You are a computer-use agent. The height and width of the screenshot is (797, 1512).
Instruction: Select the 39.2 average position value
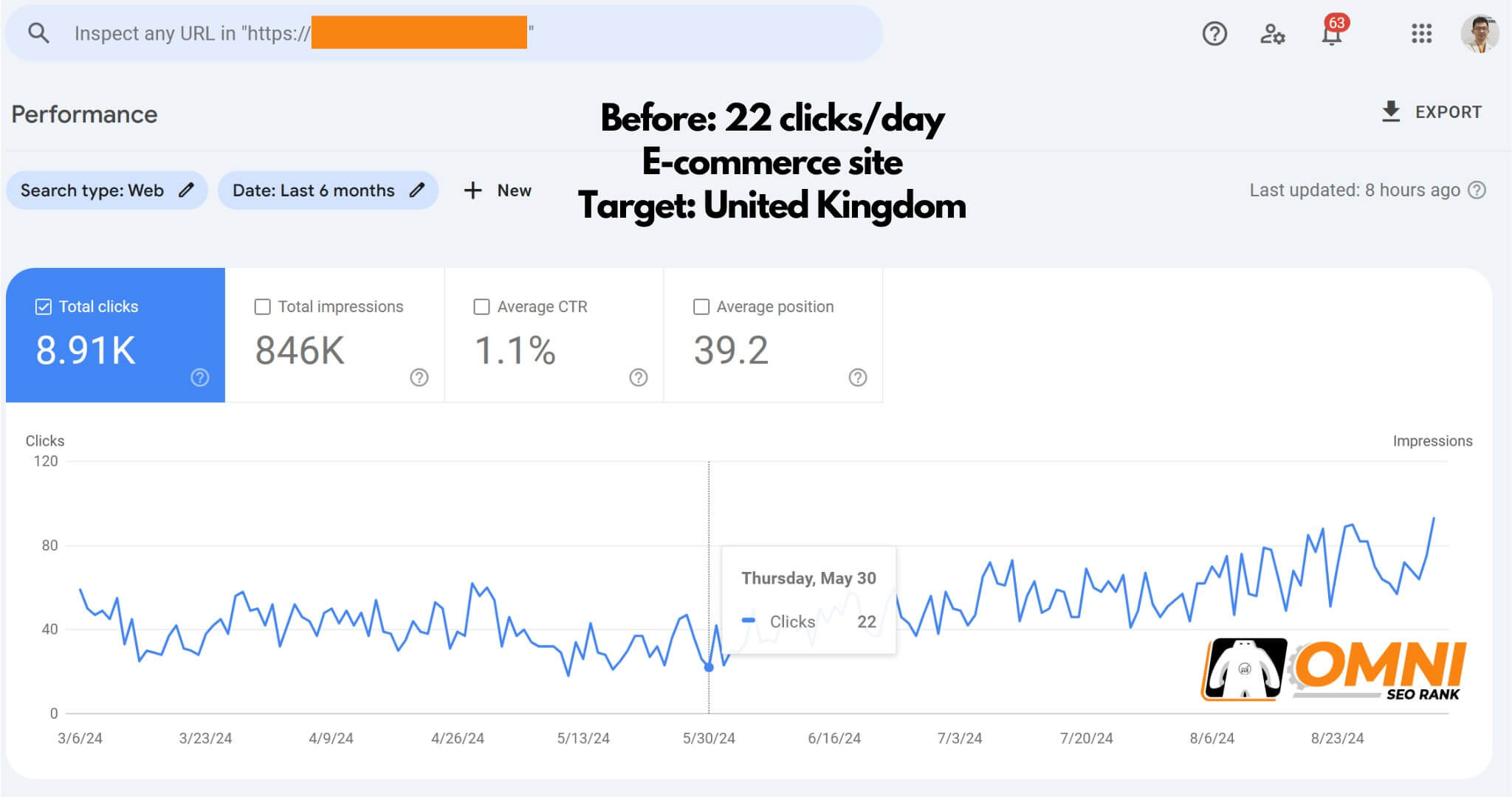(731, 351)
